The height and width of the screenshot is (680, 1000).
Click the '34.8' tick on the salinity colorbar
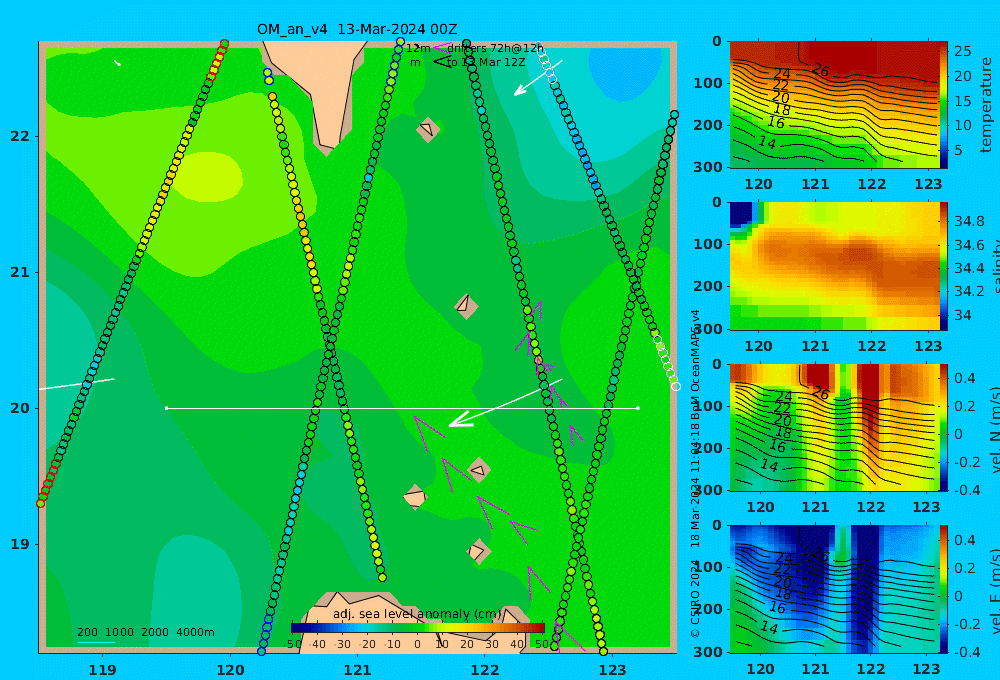click(969, 221)
